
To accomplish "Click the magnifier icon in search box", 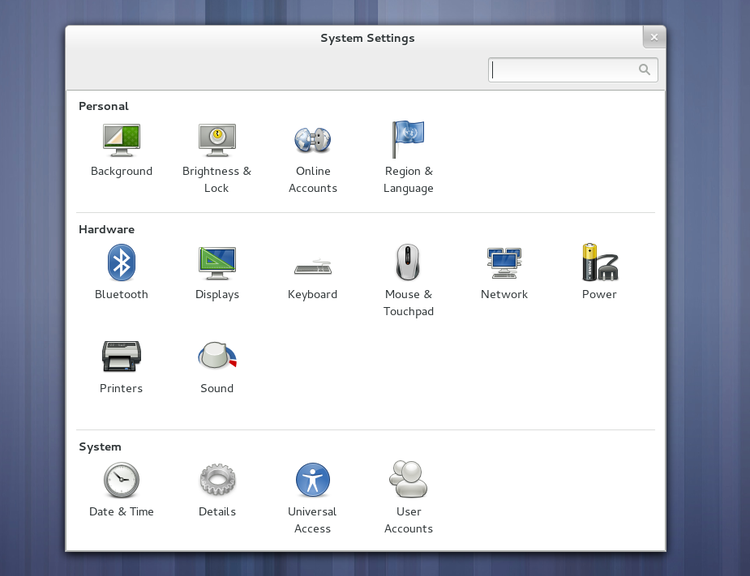I will point(645,70).
